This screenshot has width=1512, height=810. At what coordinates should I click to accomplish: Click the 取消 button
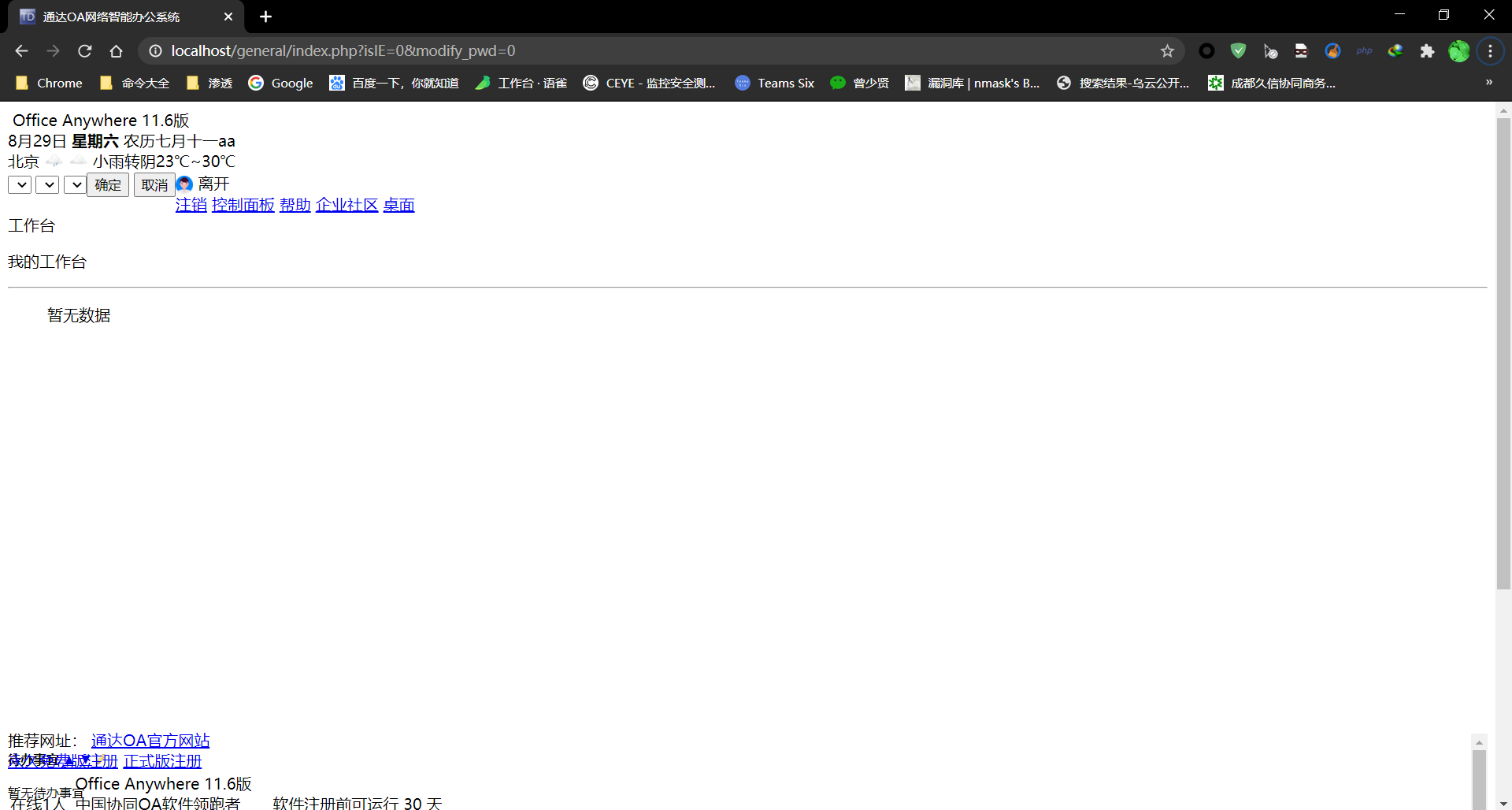point(154,185)
